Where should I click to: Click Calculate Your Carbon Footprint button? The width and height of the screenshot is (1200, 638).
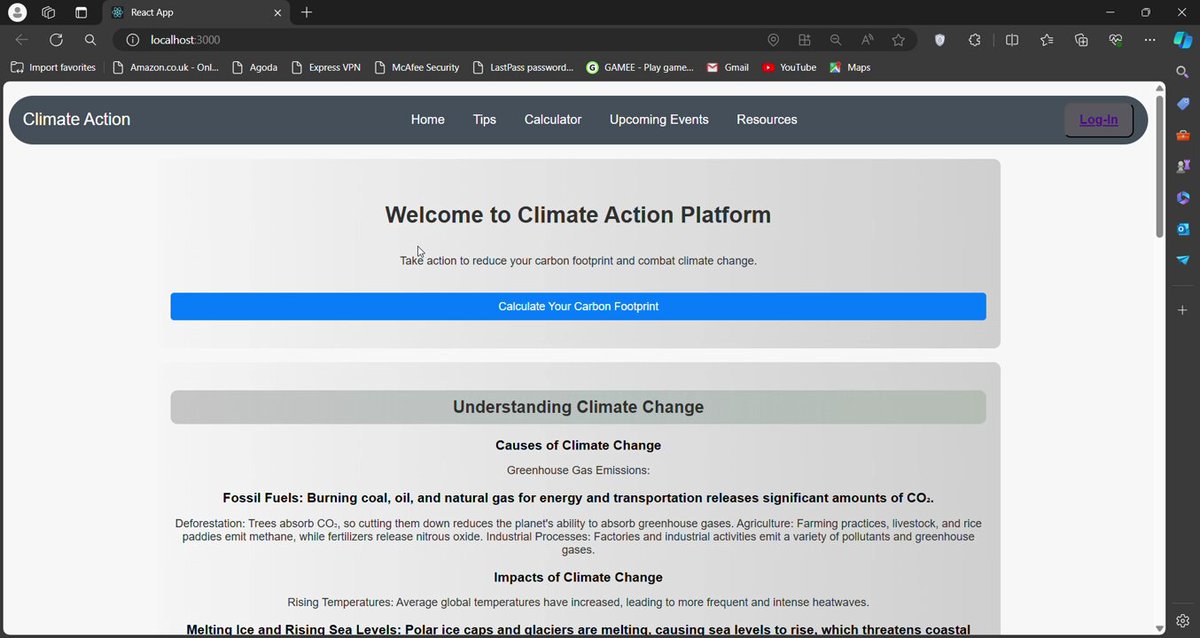coord(578,306)
